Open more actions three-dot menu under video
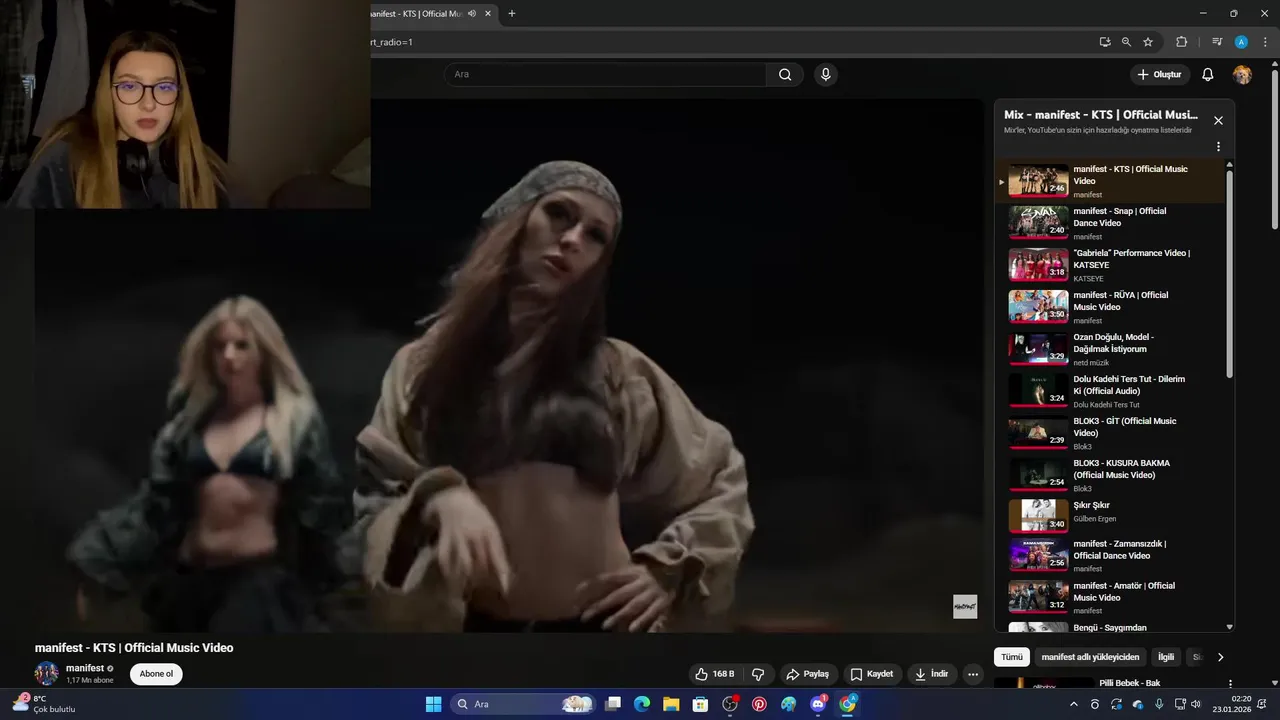This screenshot has height=720, width=1280. click(x=973, y=674)
